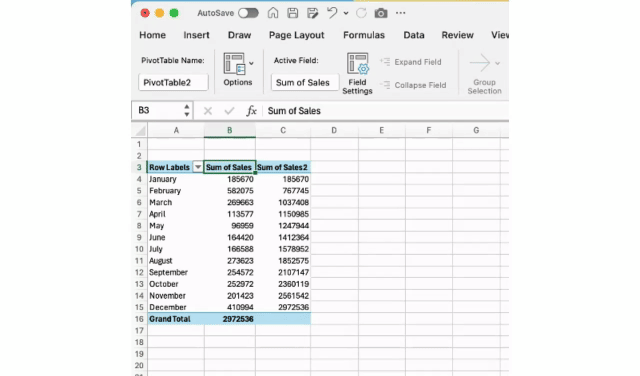Click cell value 1037408
Image resolution: width=640 pixels, height=376 pixels.
pyautogui.click(x=293, y=202)
